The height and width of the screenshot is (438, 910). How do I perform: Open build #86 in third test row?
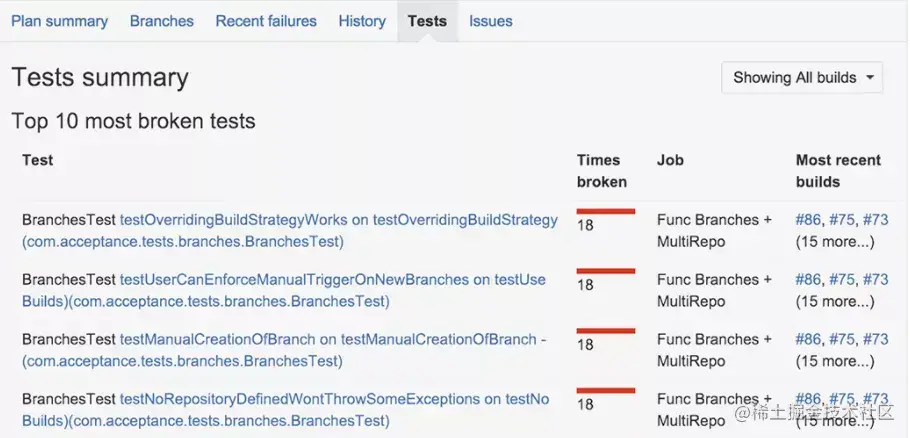(x=807, y=340)
